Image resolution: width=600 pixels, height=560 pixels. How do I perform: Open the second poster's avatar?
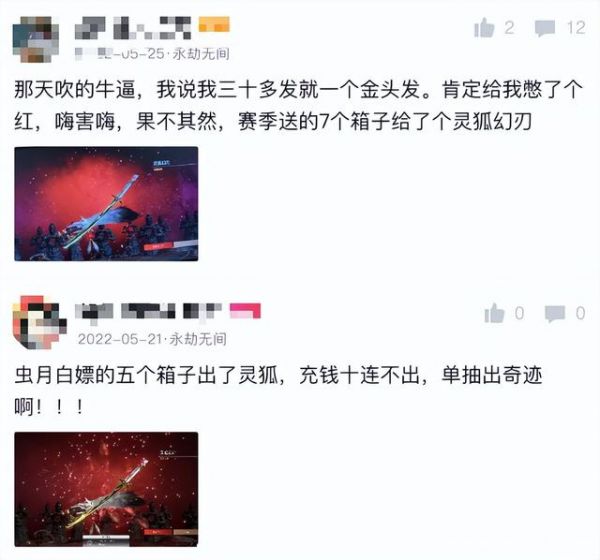39,322
